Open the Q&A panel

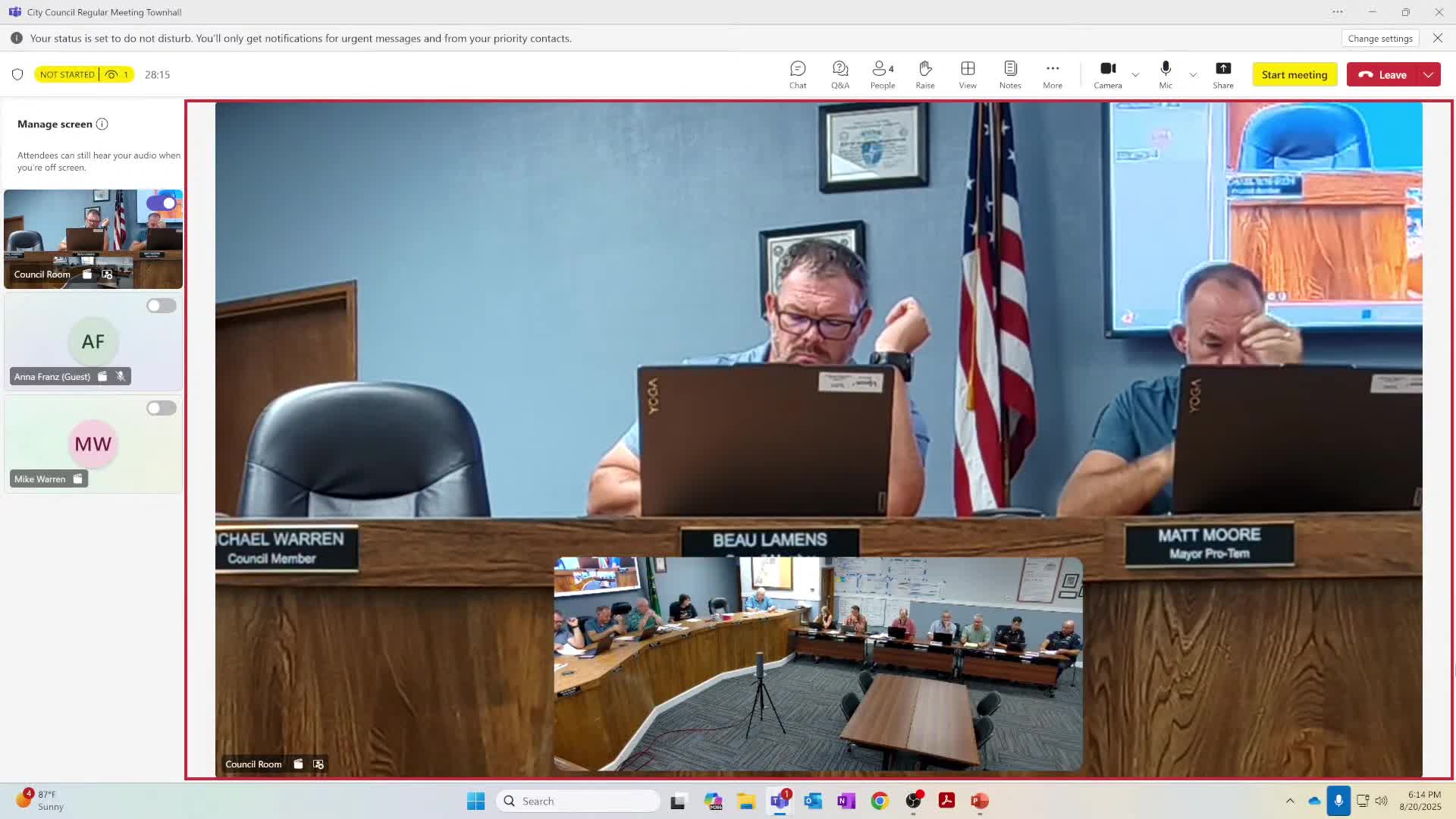click(840, 74)
